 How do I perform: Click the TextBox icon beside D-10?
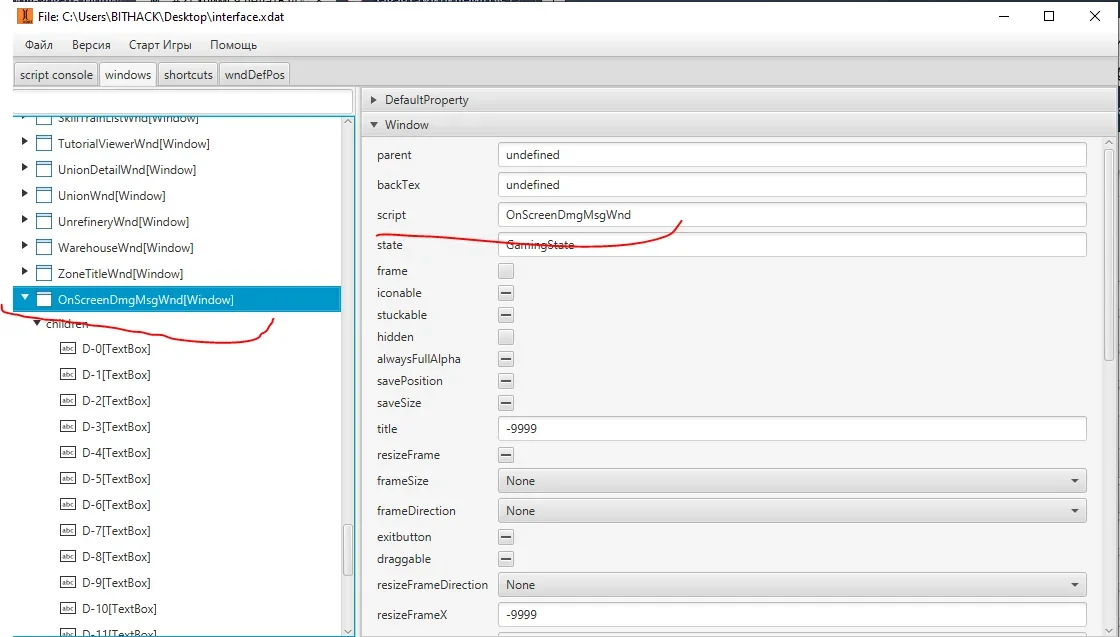(x=68, y=609)
